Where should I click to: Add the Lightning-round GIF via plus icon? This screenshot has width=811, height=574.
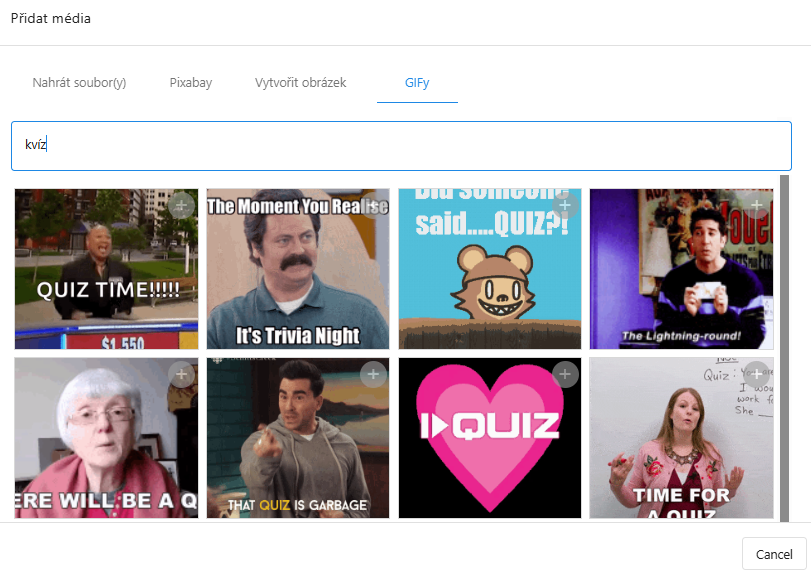coord(757,205)
